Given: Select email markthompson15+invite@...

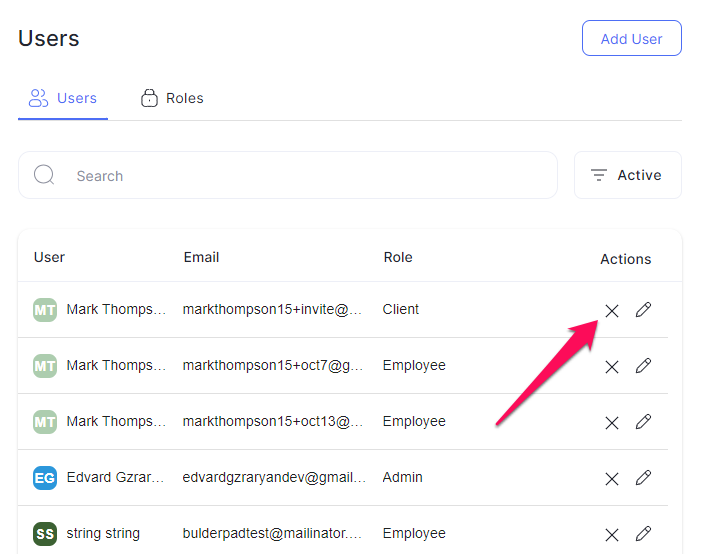Looking at the screenshot, I should 272,309.
